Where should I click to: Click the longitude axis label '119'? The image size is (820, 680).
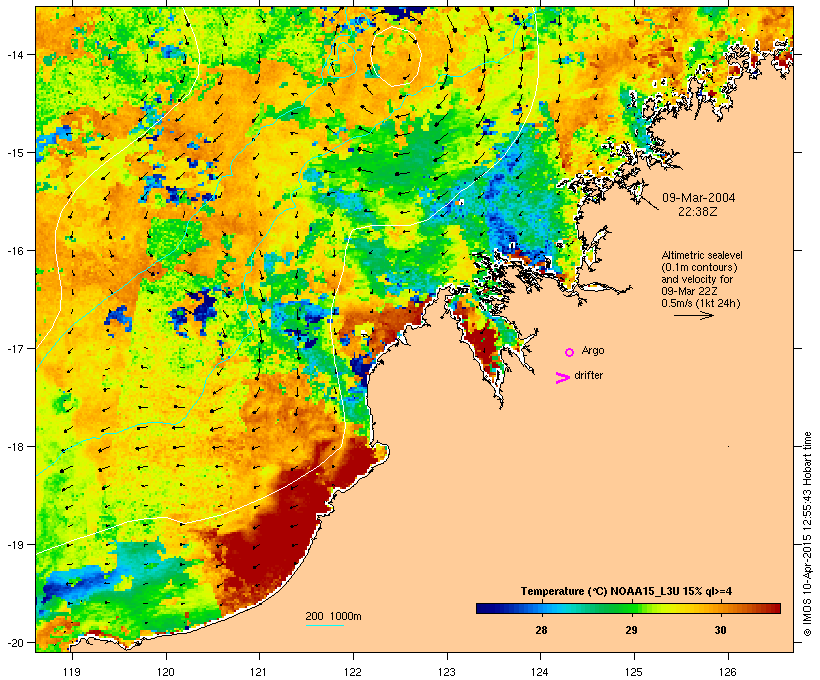72,672
